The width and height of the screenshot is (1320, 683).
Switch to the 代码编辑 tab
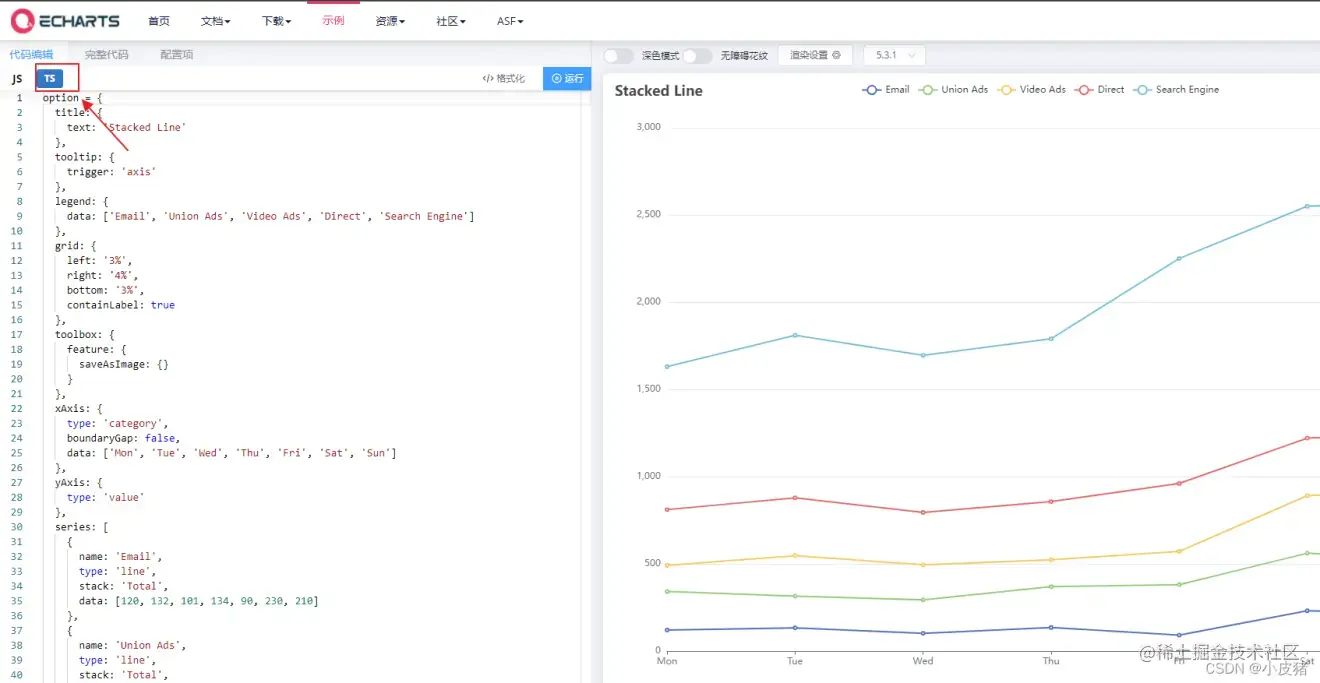[31, 55]
